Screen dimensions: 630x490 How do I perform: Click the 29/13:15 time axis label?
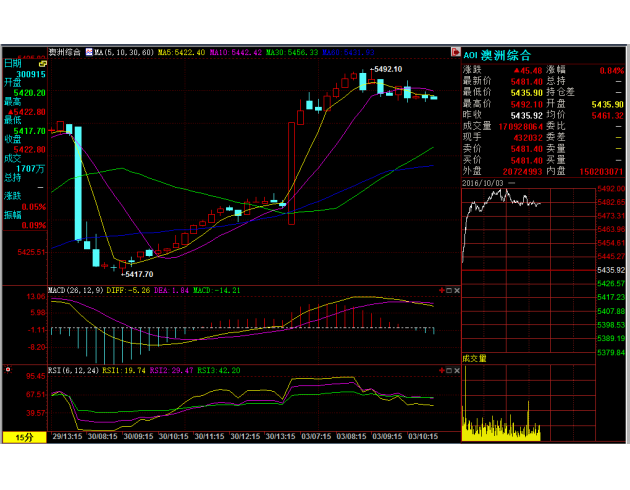point(67,436)
